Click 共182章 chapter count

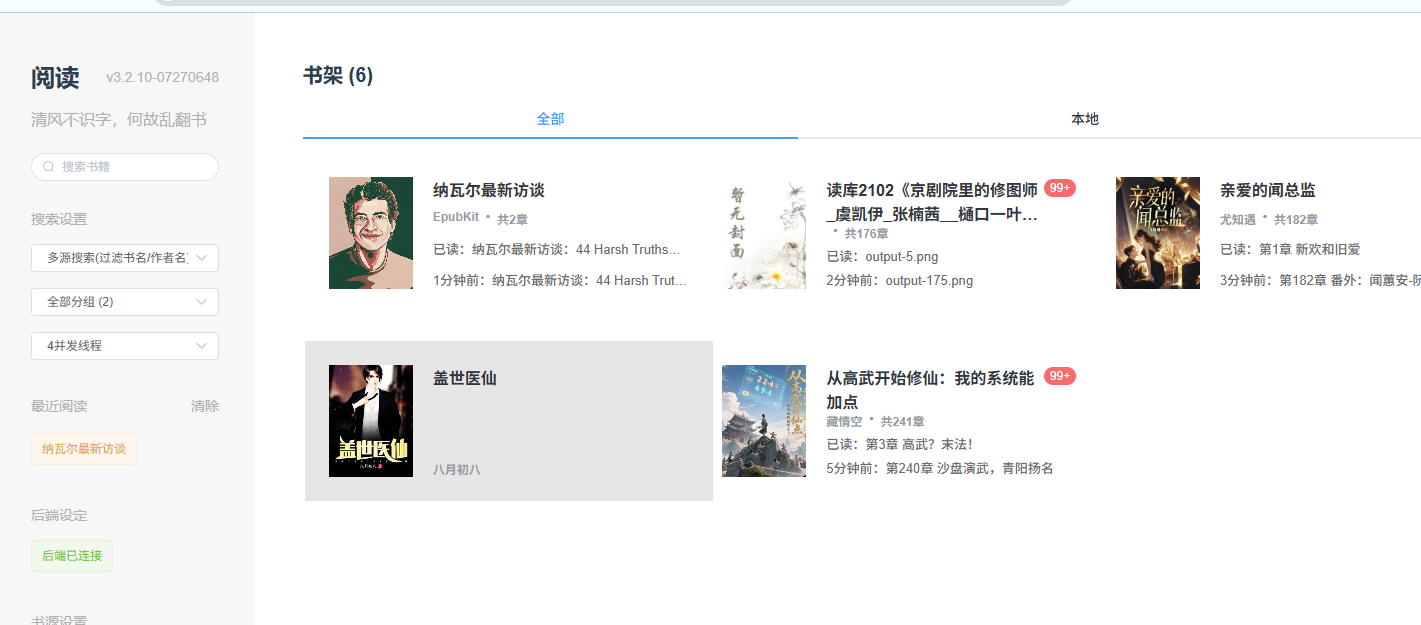(1296, 219)
